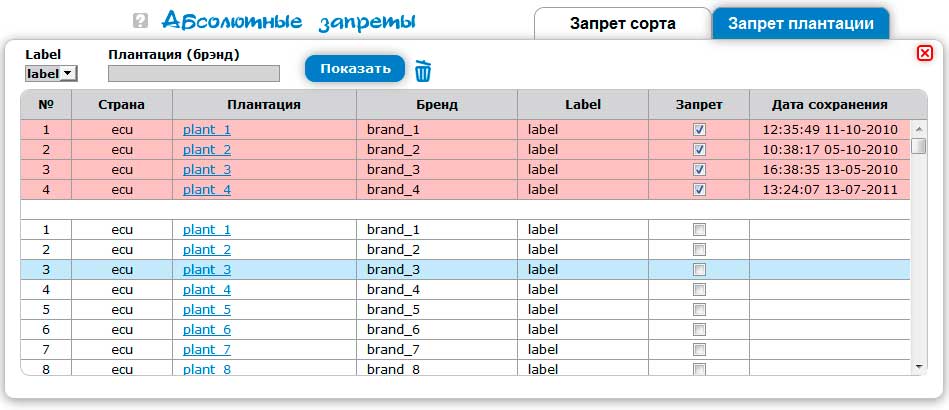Screen dimensions: 949x410
Task: Close the panel with red X icon
Action: point(925,53)
